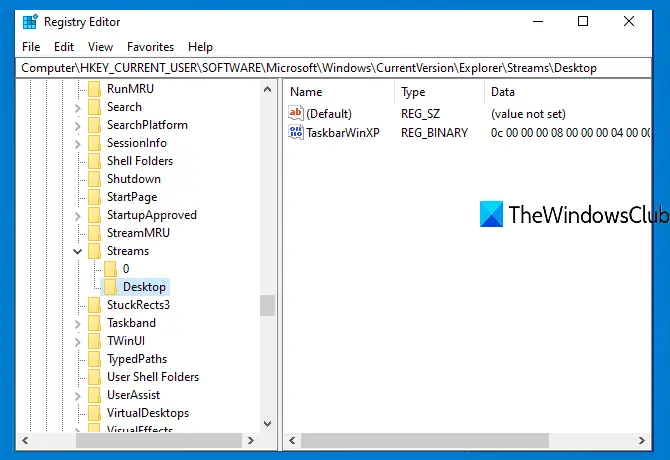Screen dimensions: 670x460
Task: Click the Desktop key folder icon
Action: tap(110, 287)
